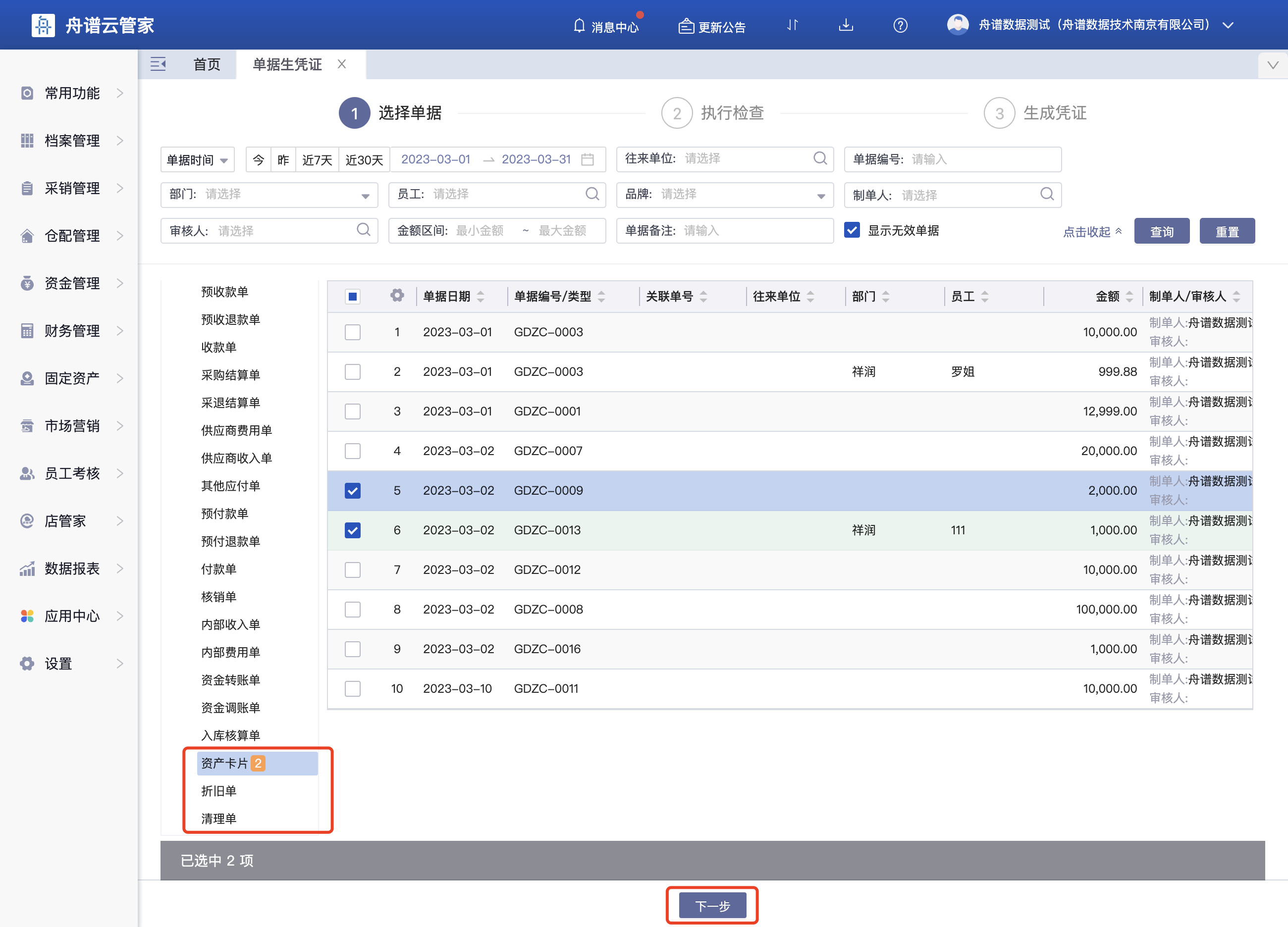1288x927 pixels.
Task: Uncheck row 5 GDZC-0009 checkbox
Action: pos(353,490)
